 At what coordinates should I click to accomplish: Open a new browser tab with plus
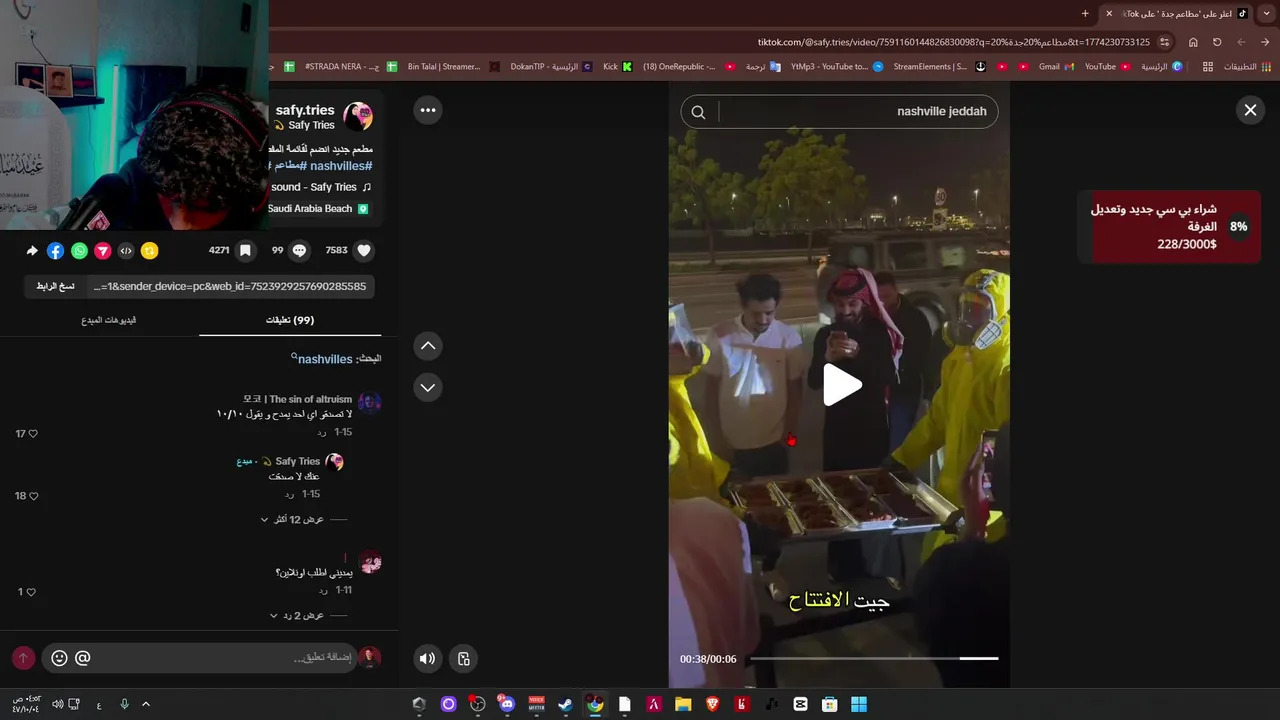point(1085,13)
